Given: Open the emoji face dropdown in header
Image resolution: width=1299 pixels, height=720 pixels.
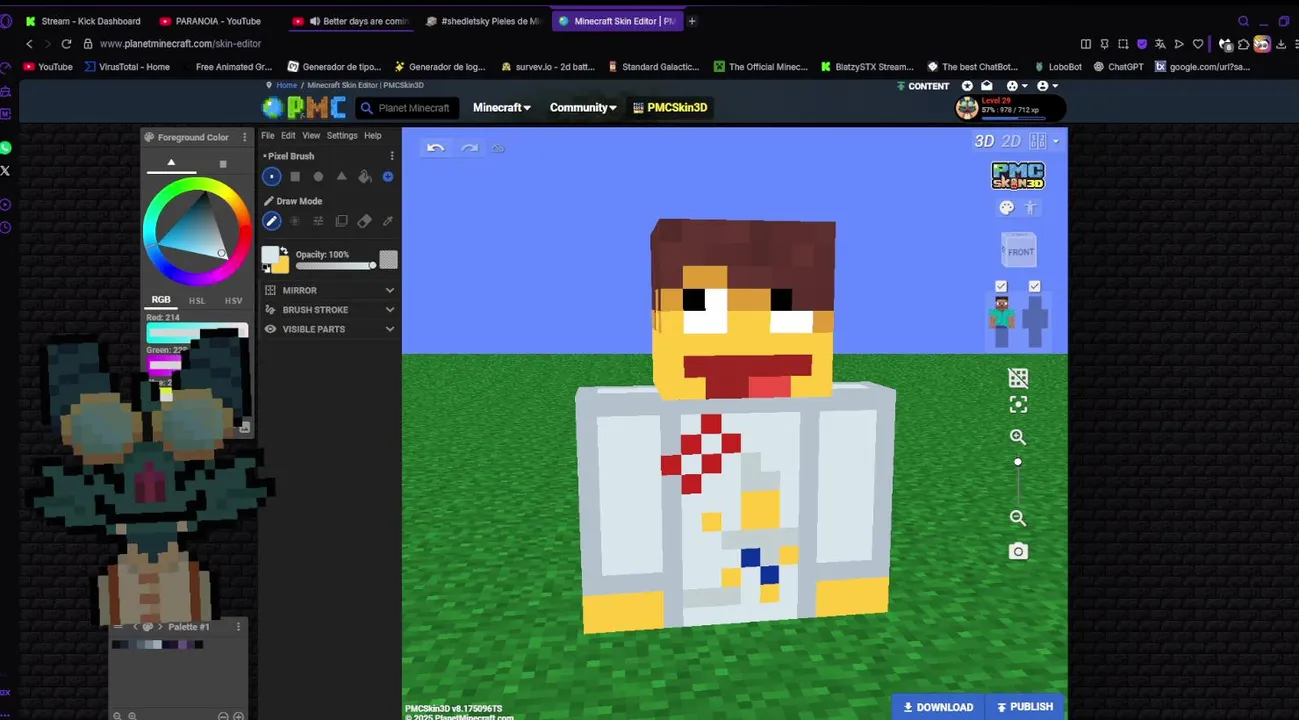Looking at the screenshot, I should tap(1015, 86).
